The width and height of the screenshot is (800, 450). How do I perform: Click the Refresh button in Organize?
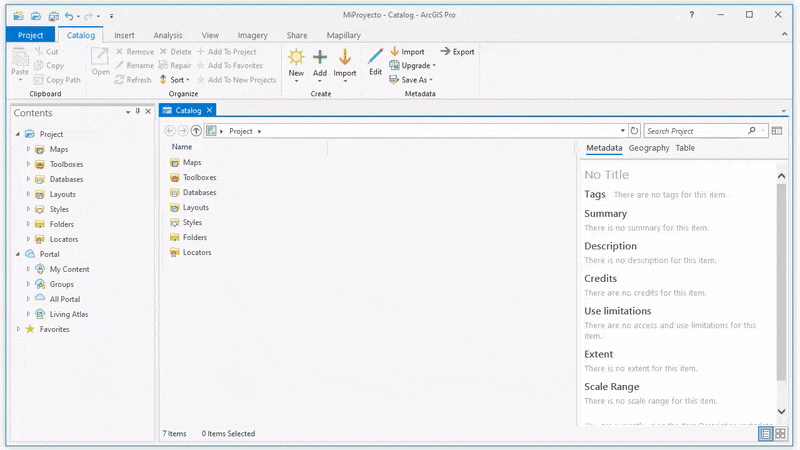pos(133,80)
